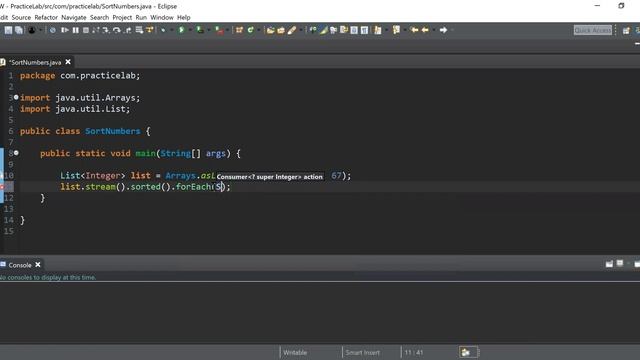This screenshot has width=640, height=360.
Task: Open the Coverage launch dropdown arrow
Action: click(209, 30)
